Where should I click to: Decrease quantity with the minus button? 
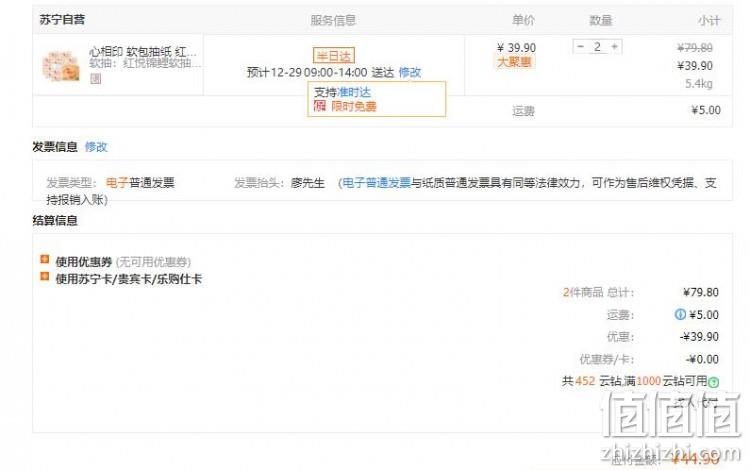(580, 46)
